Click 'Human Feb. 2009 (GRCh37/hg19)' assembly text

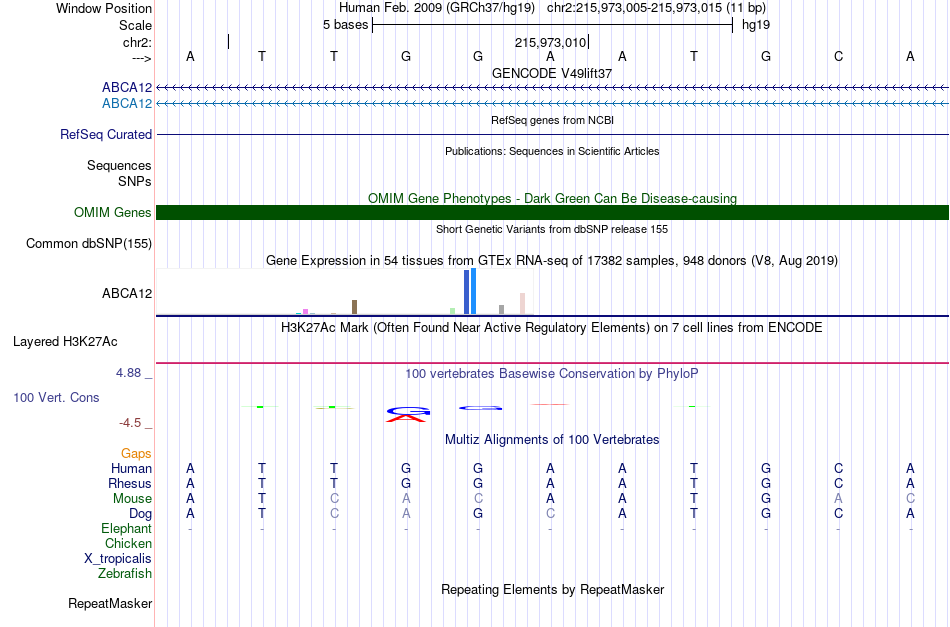click(x=437, y=8)
